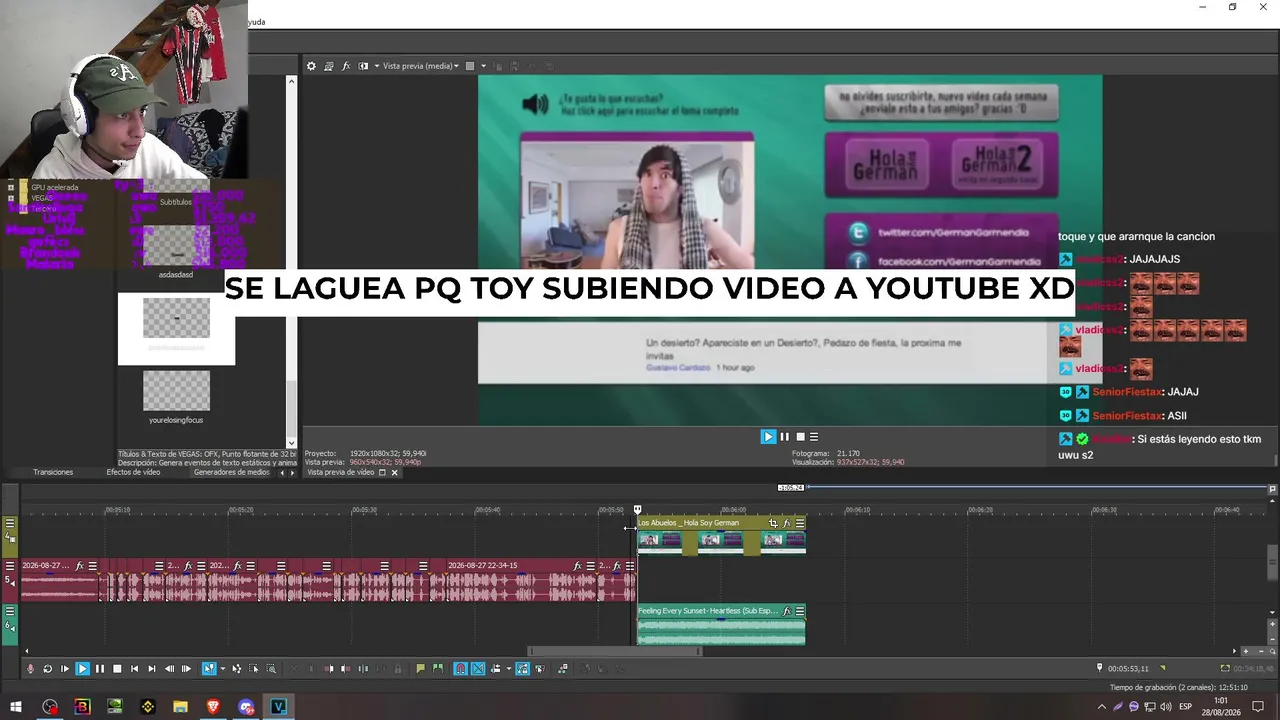Open the Los Abuelos clip hamburger menu

[800, 523]
